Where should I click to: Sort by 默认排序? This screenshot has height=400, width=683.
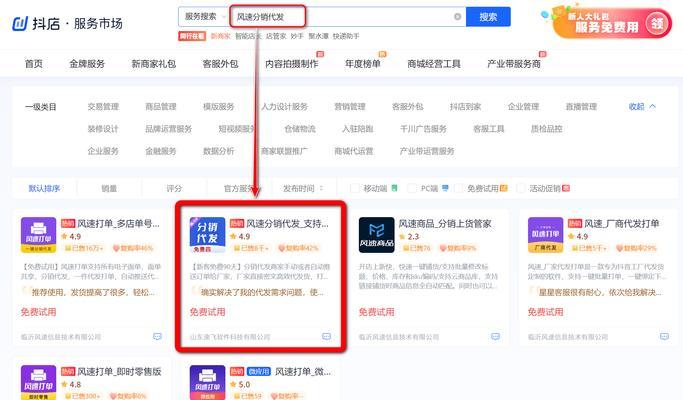coord(44,188)
